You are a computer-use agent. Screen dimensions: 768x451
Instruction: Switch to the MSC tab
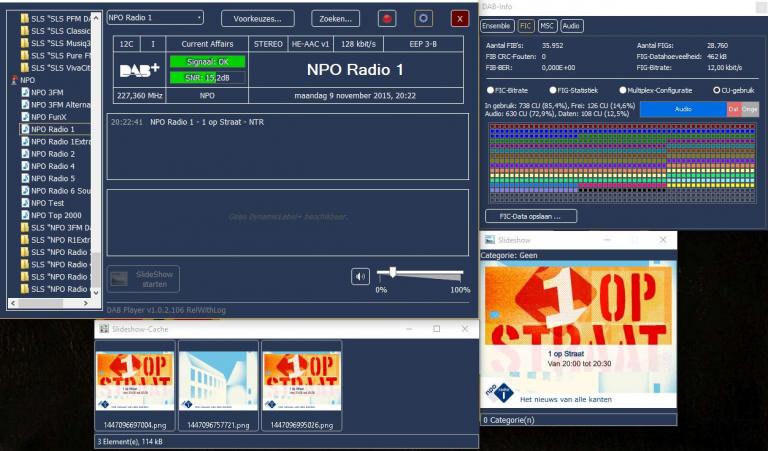[x=547, y=26]
